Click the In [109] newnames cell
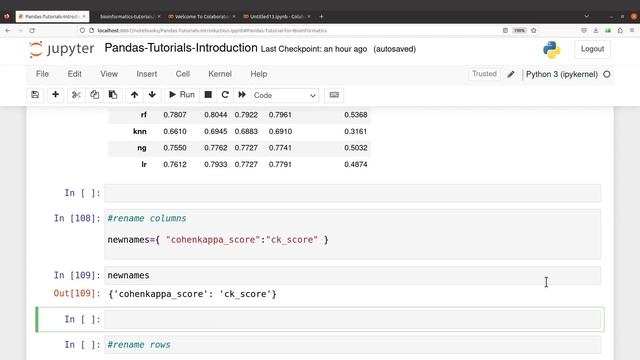This screenshot has width=640, height=360. [x=352, y=276]
